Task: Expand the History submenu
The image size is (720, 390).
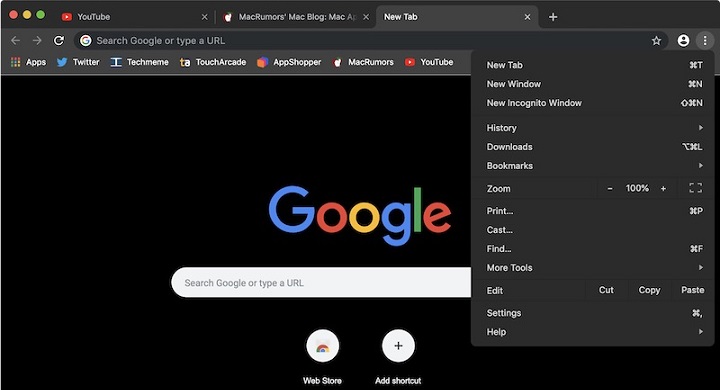Action: click(x=592, y=128)
